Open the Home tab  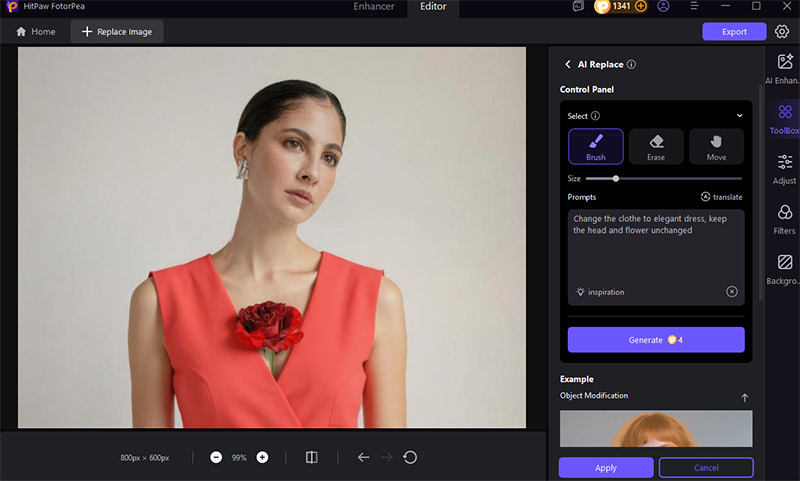click(x=36, y=32)
